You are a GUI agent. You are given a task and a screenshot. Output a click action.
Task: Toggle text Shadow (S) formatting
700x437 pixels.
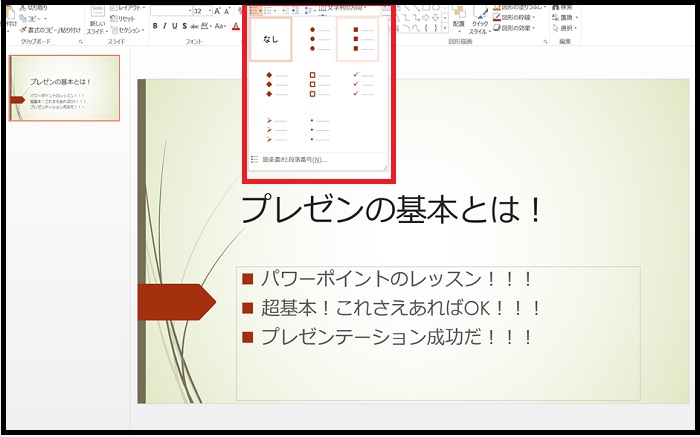[184, 26]
